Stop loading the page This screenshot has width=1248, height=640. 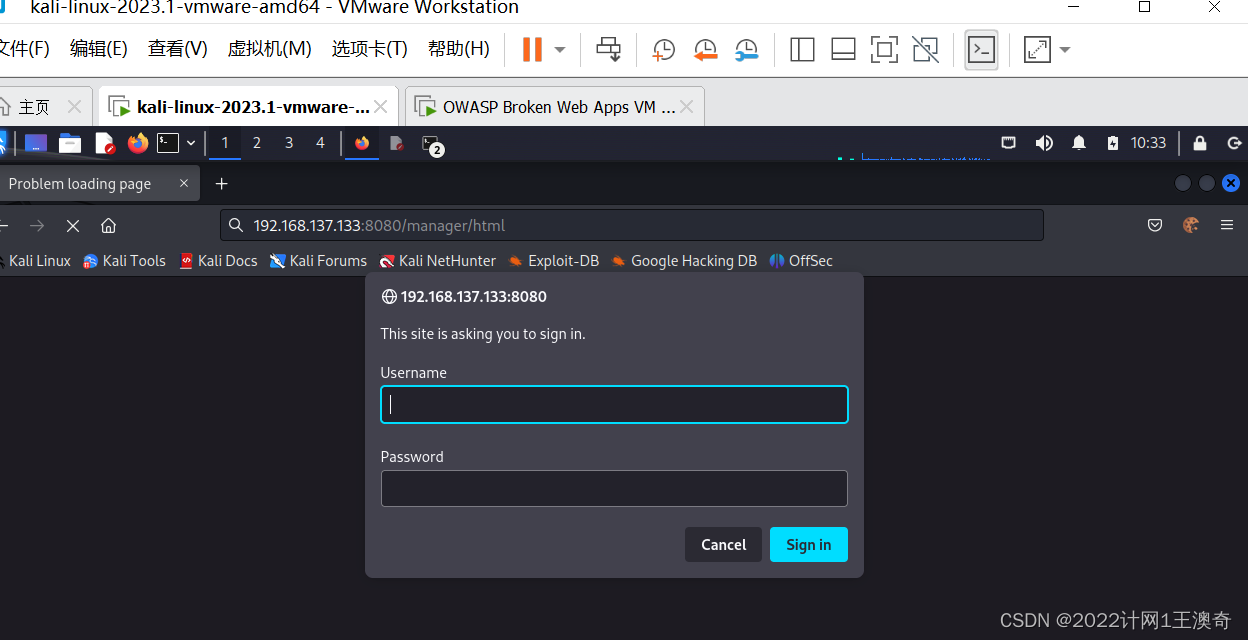pos(73,225)
